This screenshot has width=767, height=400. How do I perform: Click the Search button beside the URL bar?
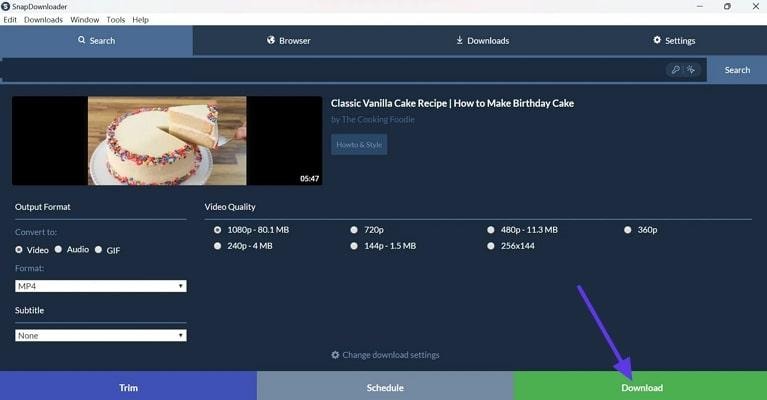[x=737, y=70]
